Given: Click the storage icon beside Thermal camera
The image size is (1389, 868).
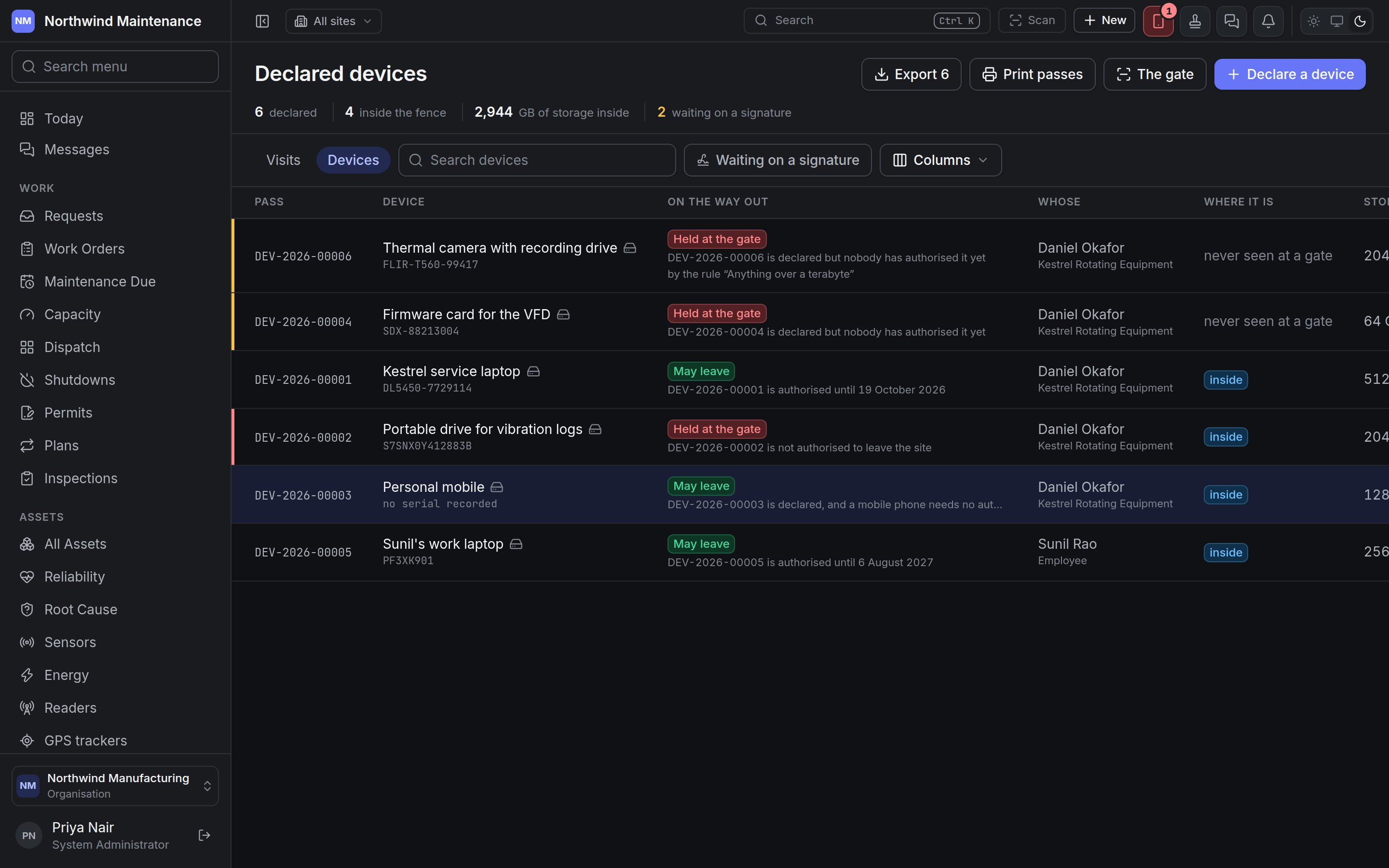Looking at the screenshot, I should (630, 248).
